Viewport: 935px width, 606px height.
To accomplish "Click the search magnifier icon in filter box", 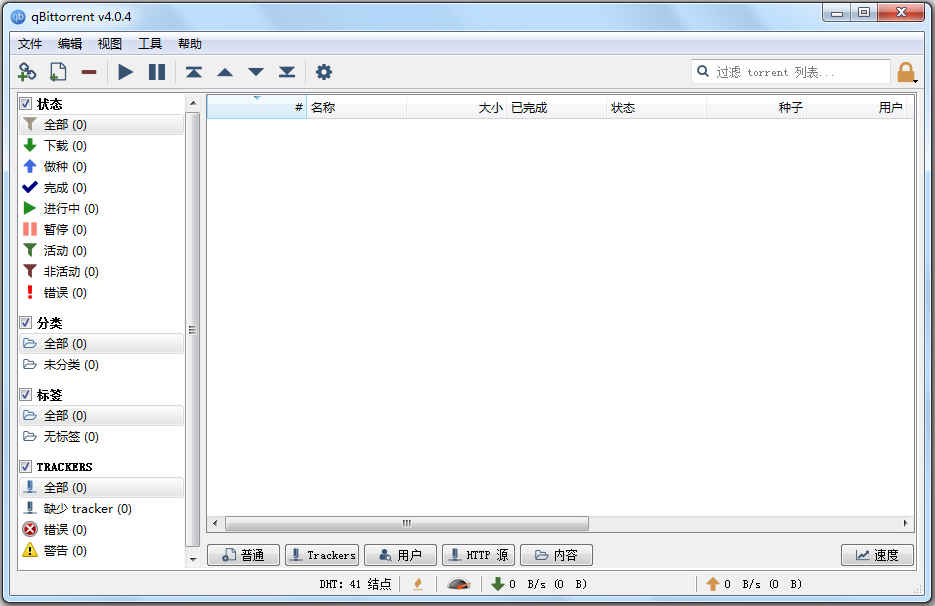I will (x=703, y=72).
